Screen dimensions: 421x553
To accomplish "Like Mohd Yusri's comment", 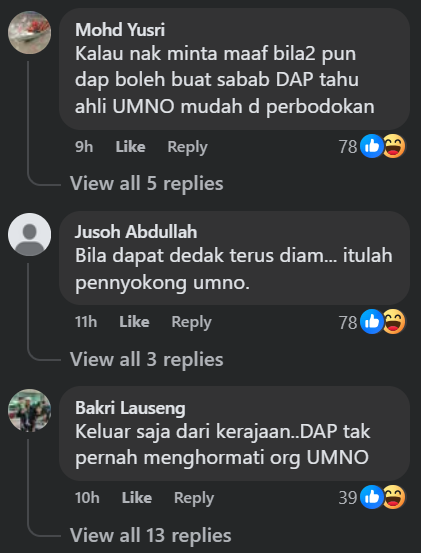I will click(x=130, y=147).
